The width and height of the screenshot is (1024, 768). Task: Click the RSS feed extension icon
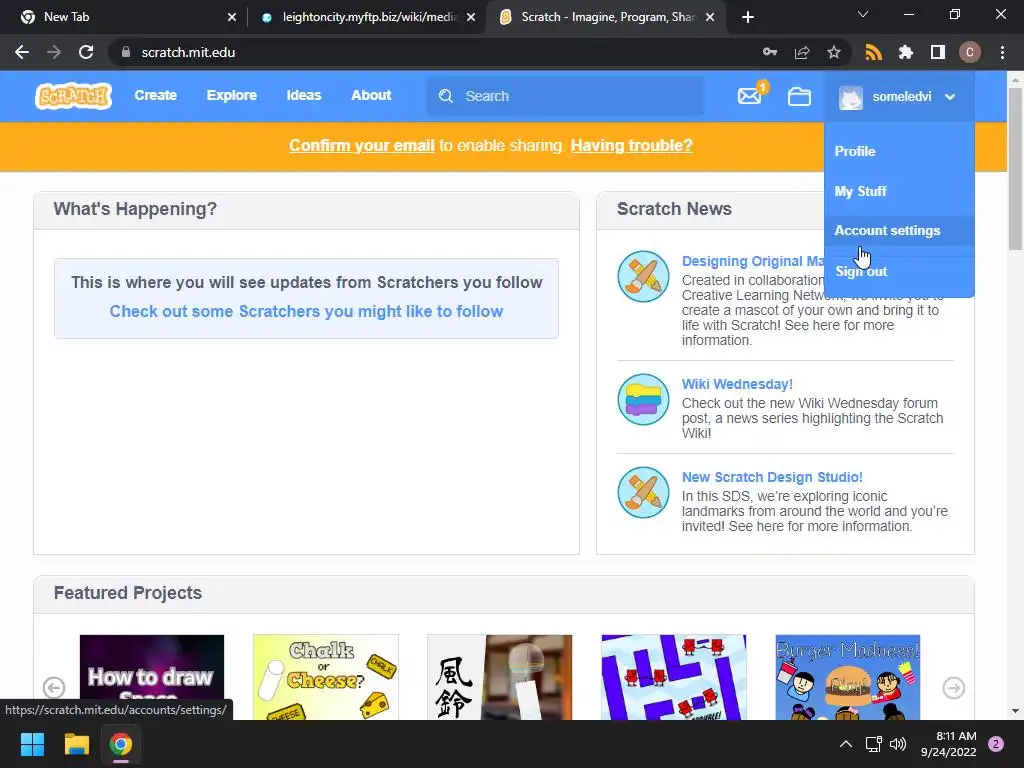point(873,52)
